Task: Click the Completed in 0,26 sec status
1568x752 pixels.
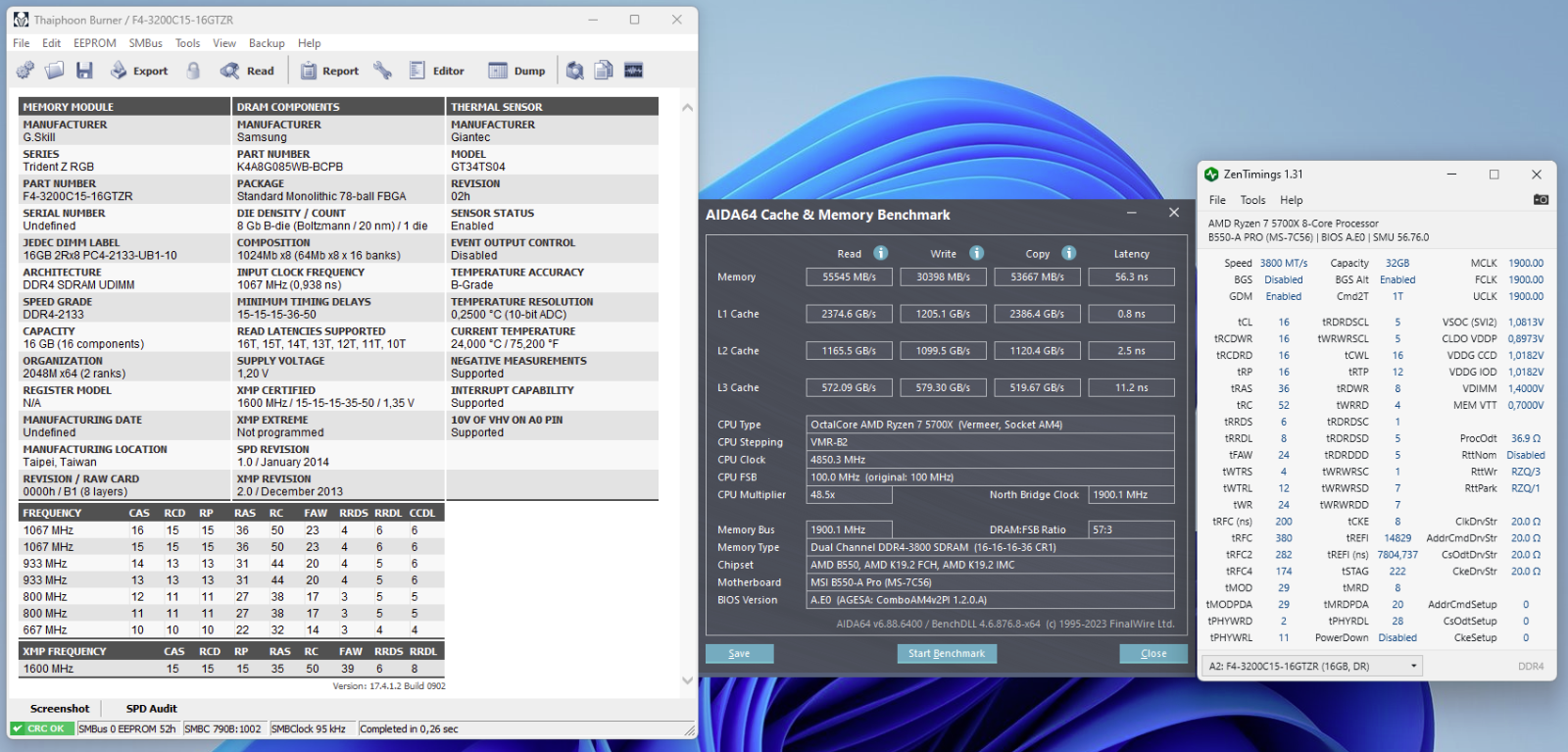Action: click(x=409, y=728)
